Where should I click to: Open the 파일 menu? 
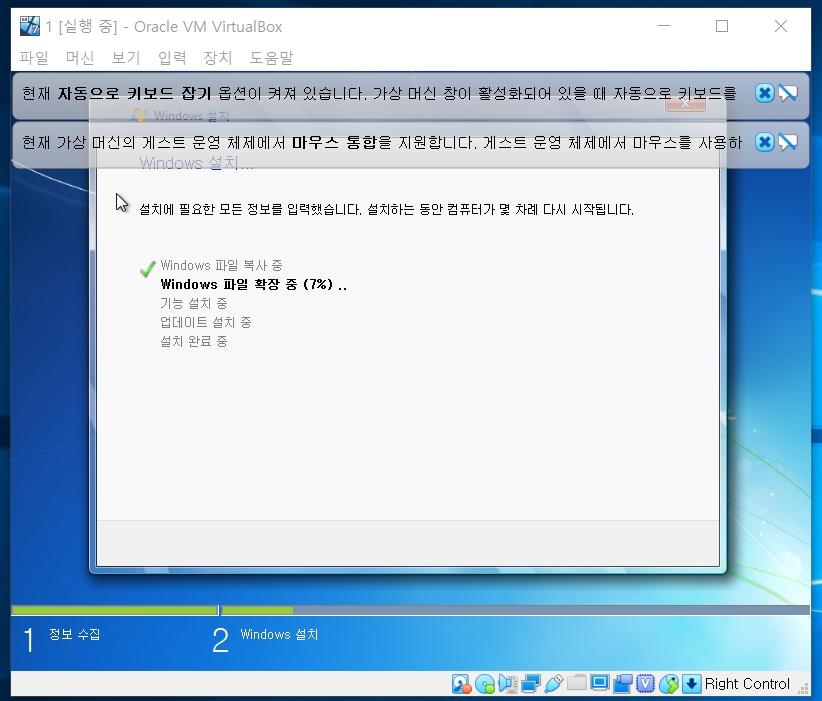point(34,57)
